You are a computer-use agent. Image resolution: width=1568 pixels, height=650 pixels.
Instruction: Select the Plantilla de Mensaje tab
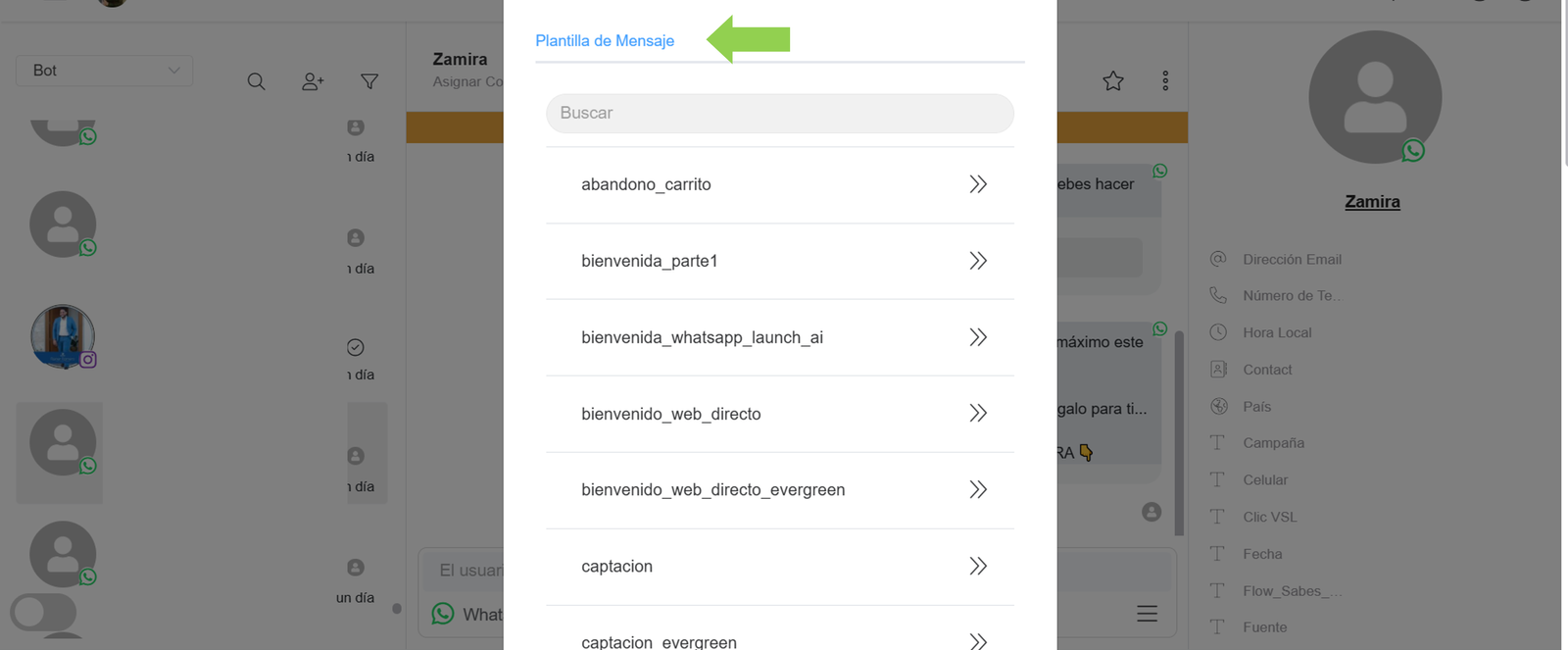point(605,41)
